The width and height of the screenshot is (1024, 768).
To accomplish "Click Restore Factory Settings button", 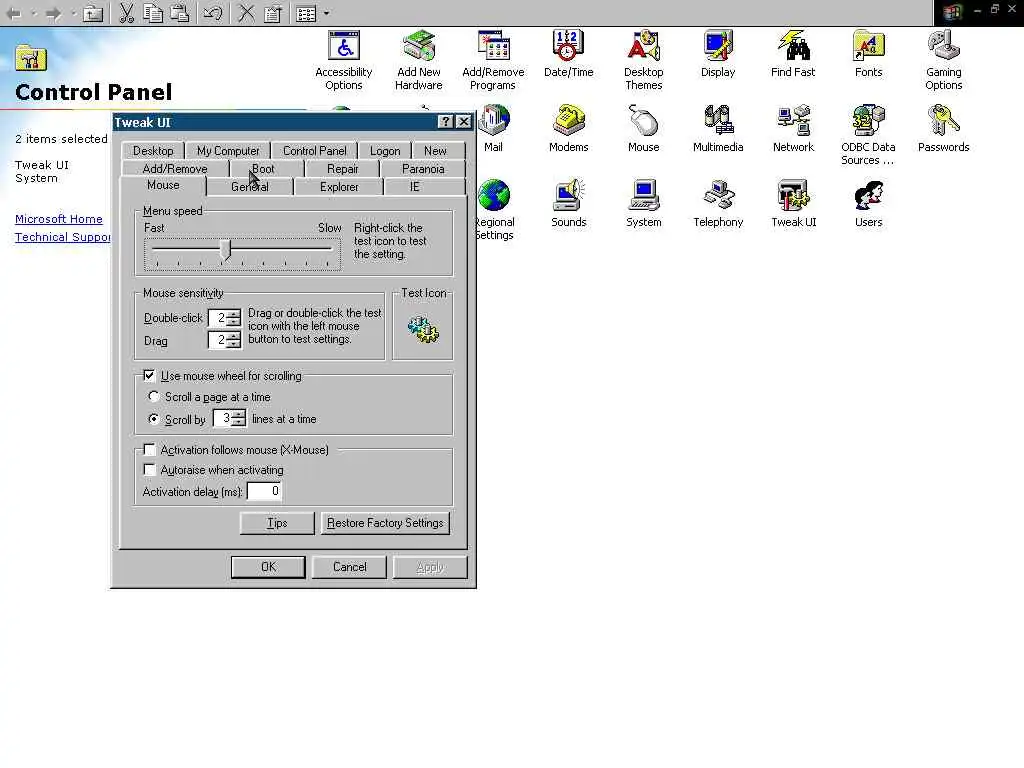I will 385,523.
